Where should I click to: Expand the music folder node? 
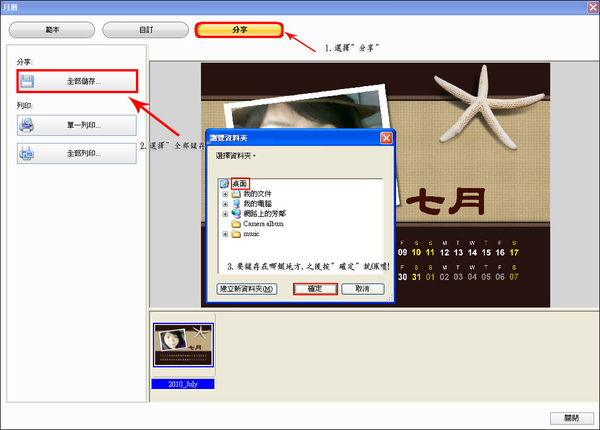[x=225, y=234]
